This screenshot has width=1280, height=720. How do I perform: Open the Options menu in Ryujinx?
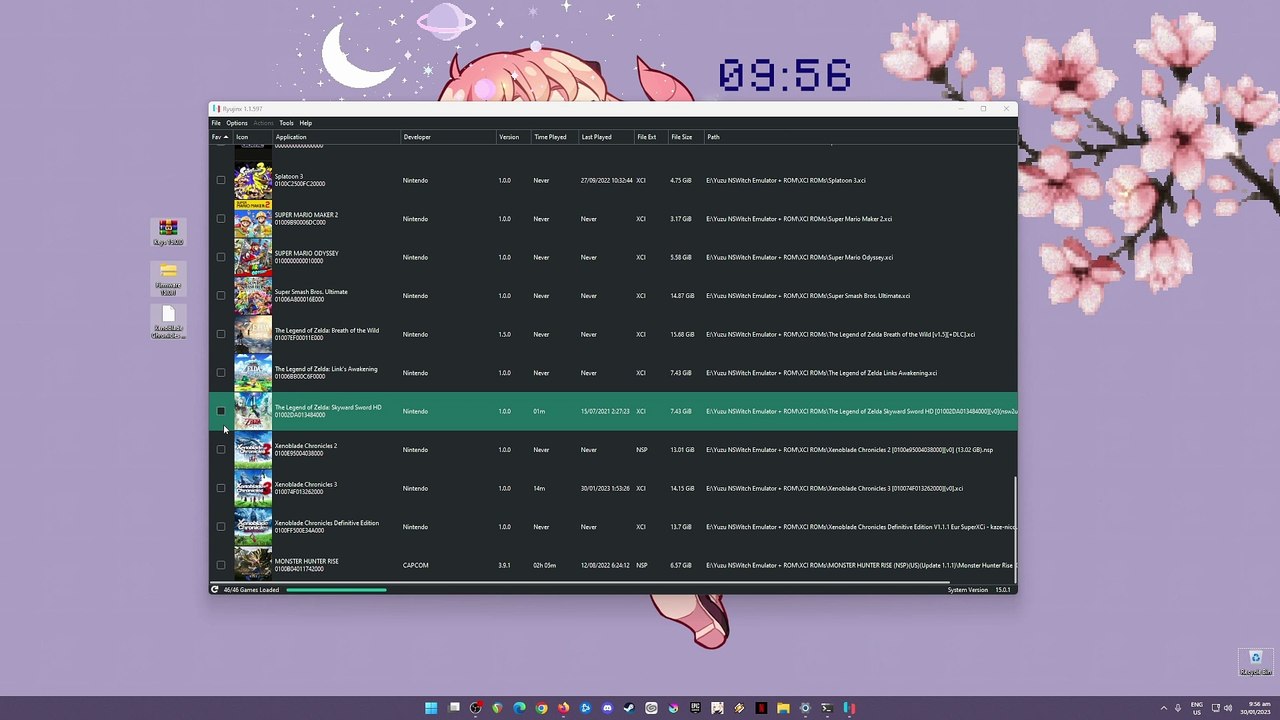(x=237, y=123)
